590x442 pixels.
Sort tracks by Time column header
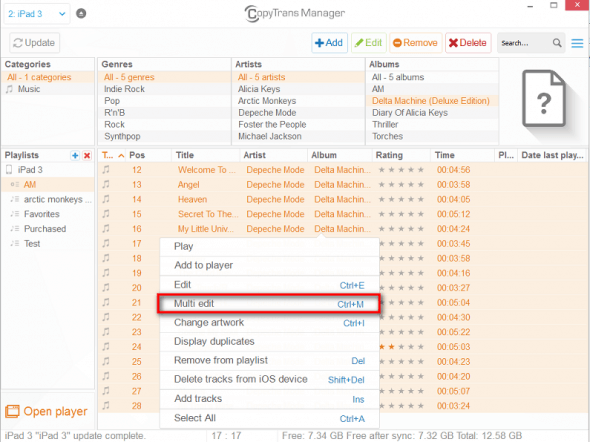[462, 155]
